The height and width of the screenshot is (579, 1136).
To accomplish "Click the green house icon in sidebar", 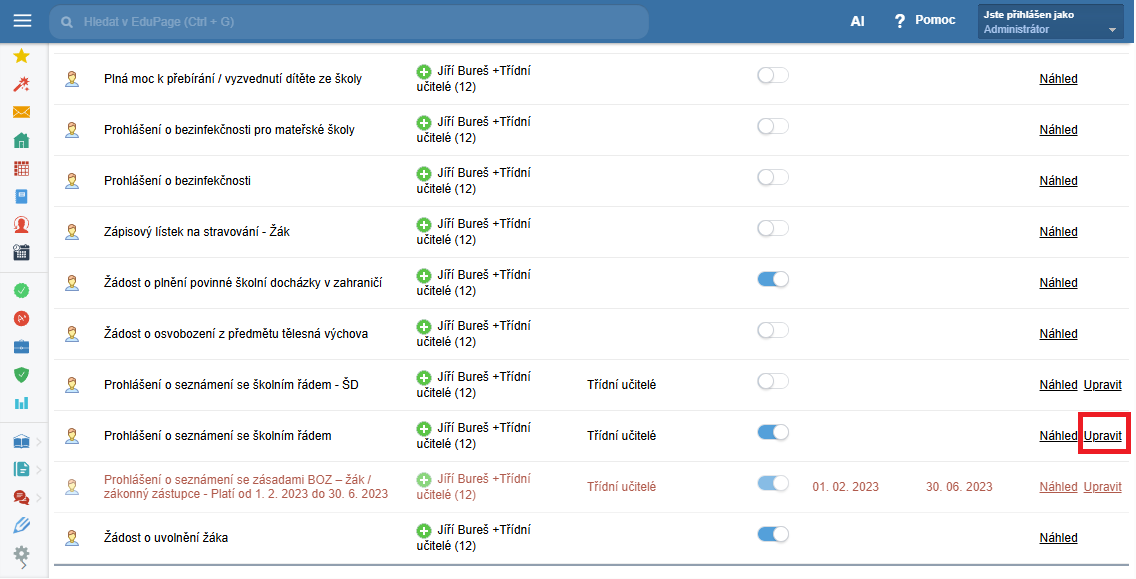I will 21,140.
